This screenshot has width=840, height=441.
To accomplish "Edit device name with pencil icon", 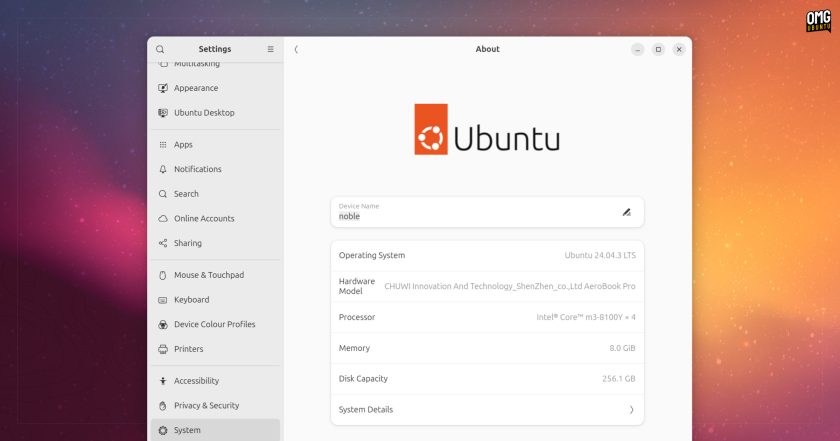I will coord(626,212).
